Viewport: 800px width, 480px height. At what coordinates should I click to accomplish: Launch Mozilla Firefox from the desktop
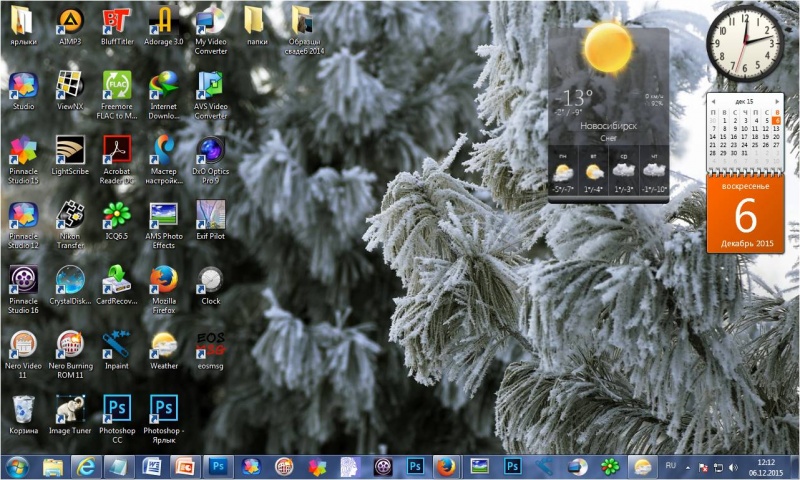tap(163, 280)
